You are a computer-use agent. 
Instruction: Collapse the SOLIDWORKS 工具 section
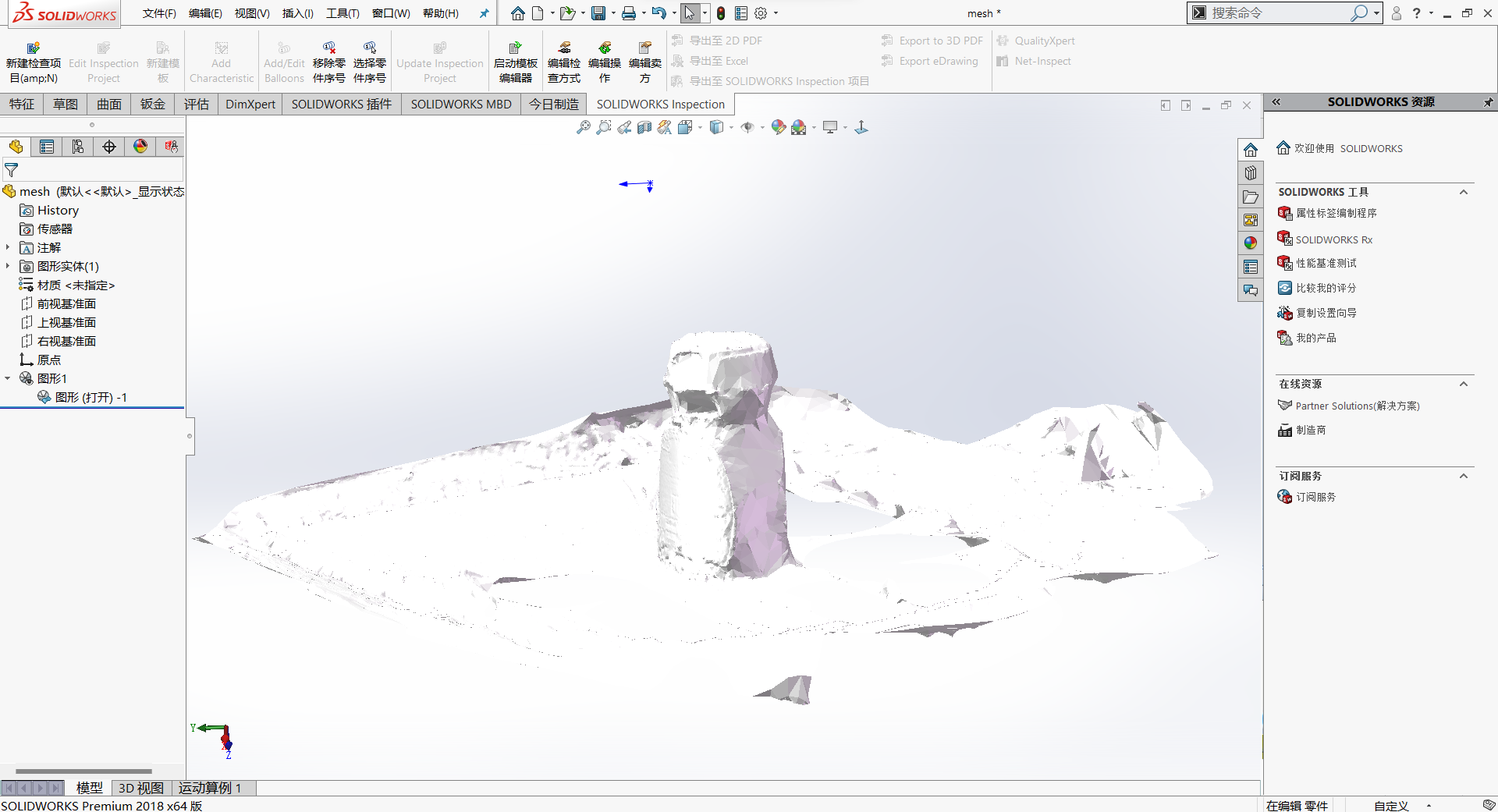[x=1464, y=192]
